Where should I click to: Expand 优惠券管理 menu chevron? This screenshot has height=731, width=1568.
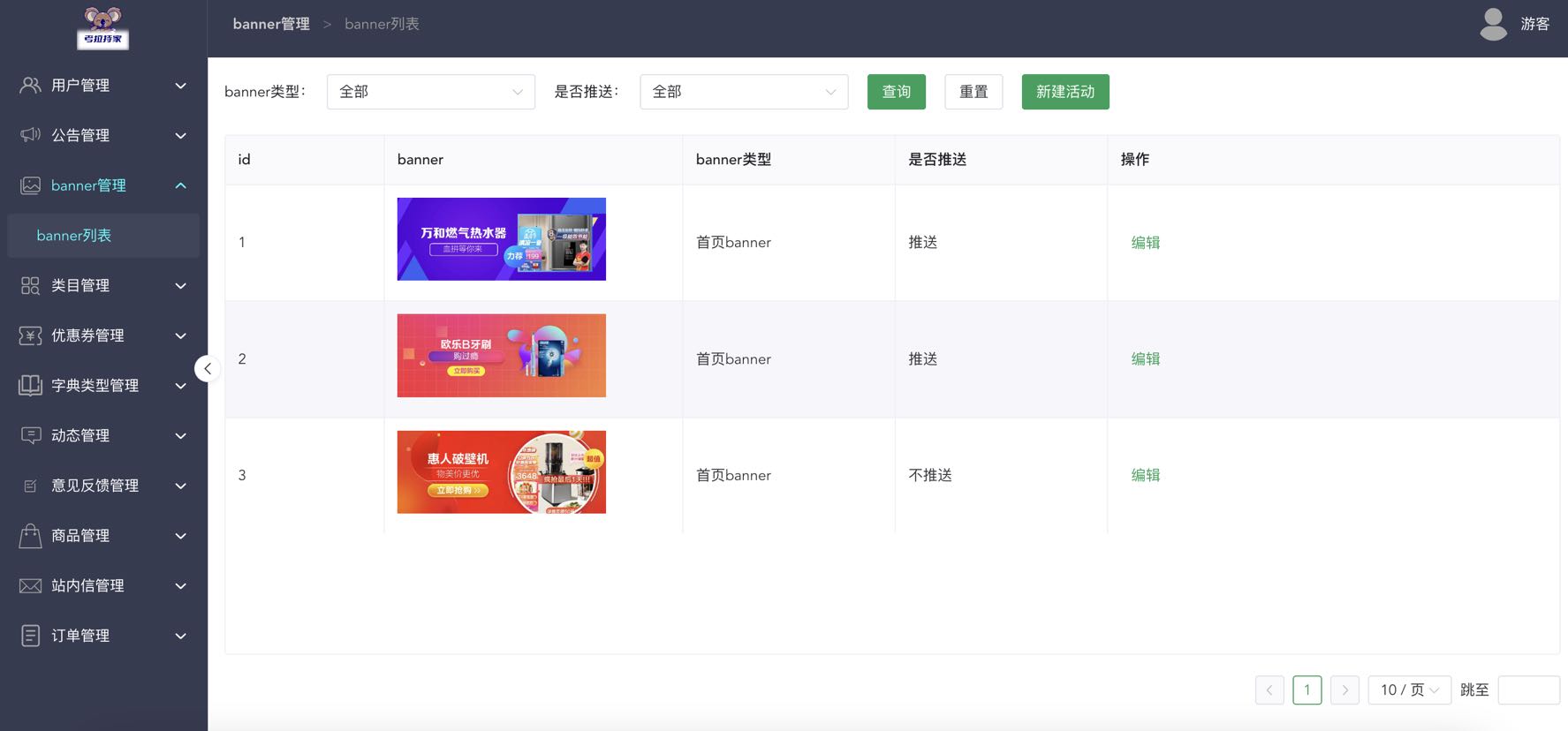coord(180,335)
